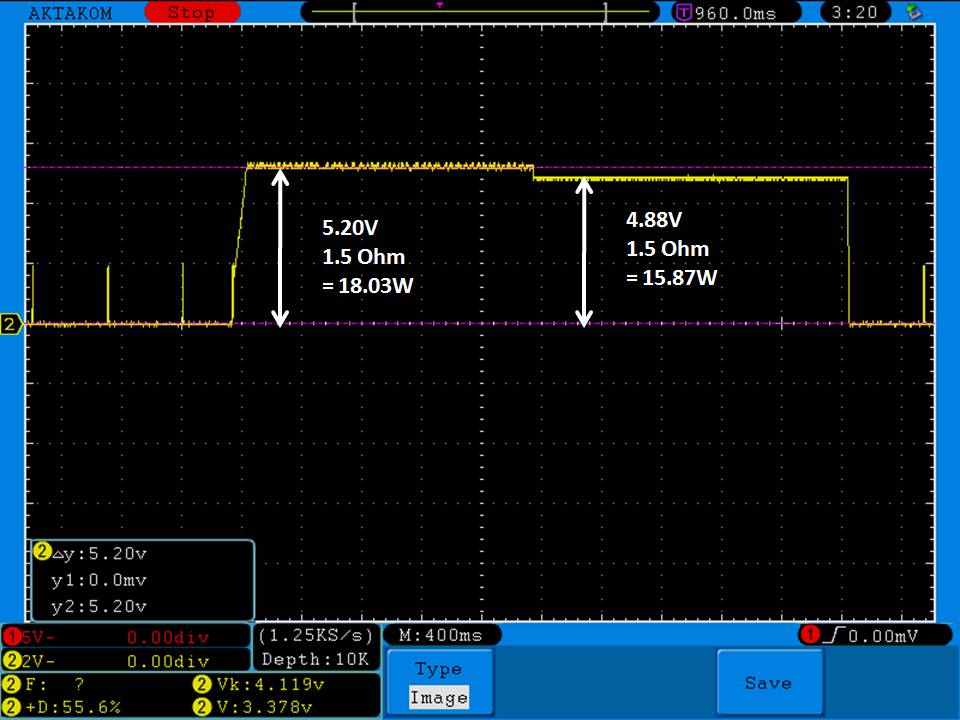Click the M:400ms timebase readout
960x720 pixels.
pyautogui.click(x=440, y=636)
